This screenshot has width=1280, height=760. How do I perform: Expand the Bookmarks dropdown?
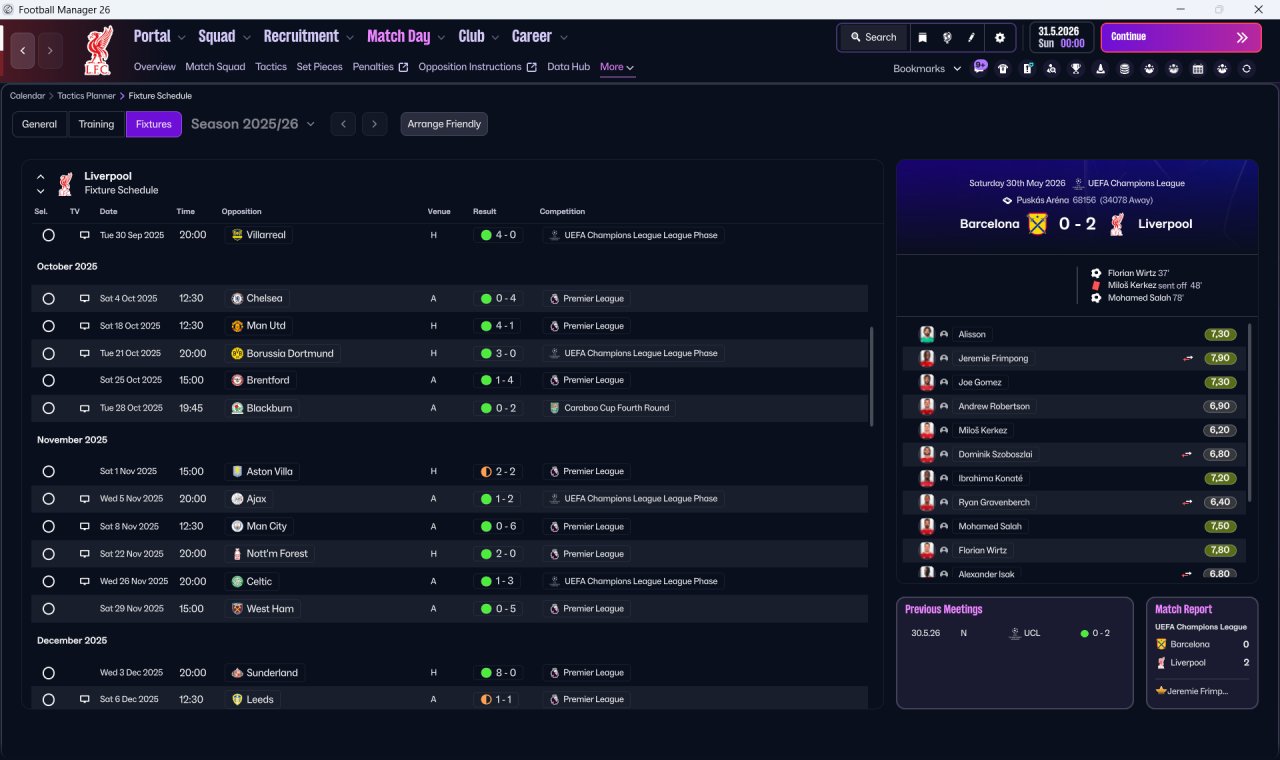(x=927, y=68)
